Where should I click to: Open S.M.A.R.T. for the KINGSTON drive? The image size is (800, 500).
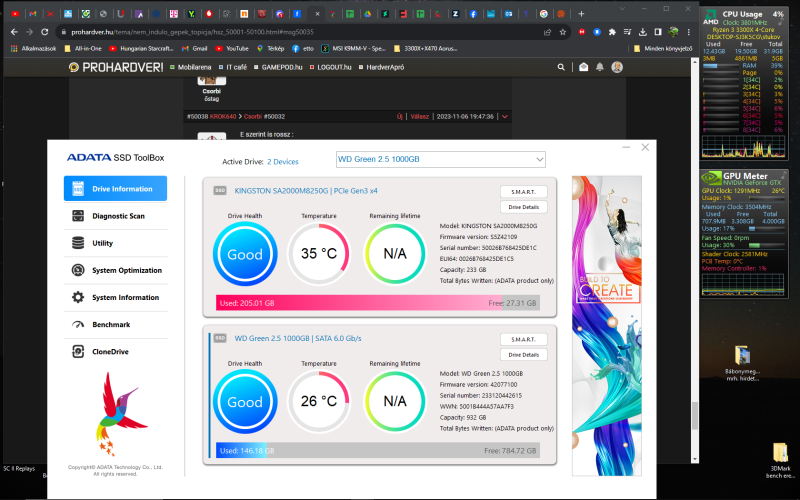(523, 191)
